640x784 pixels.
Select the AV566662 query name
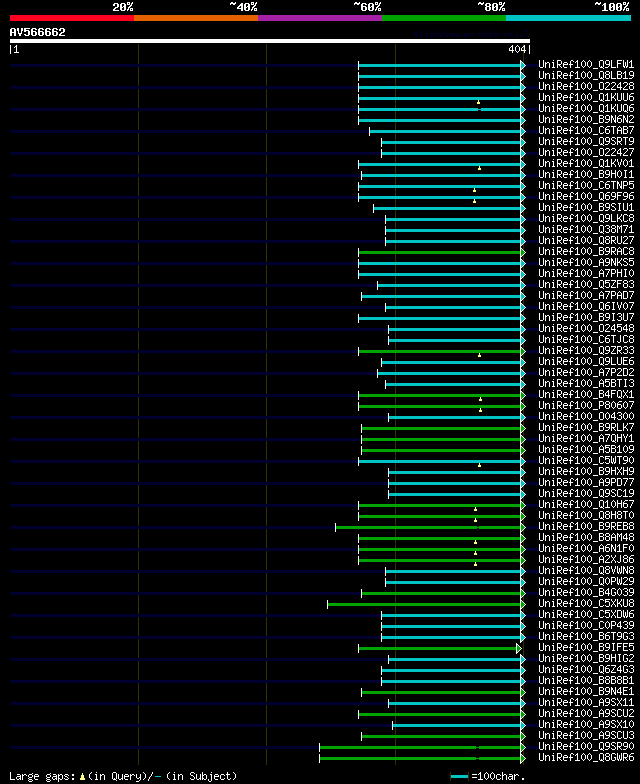click(x=38, y=32)
